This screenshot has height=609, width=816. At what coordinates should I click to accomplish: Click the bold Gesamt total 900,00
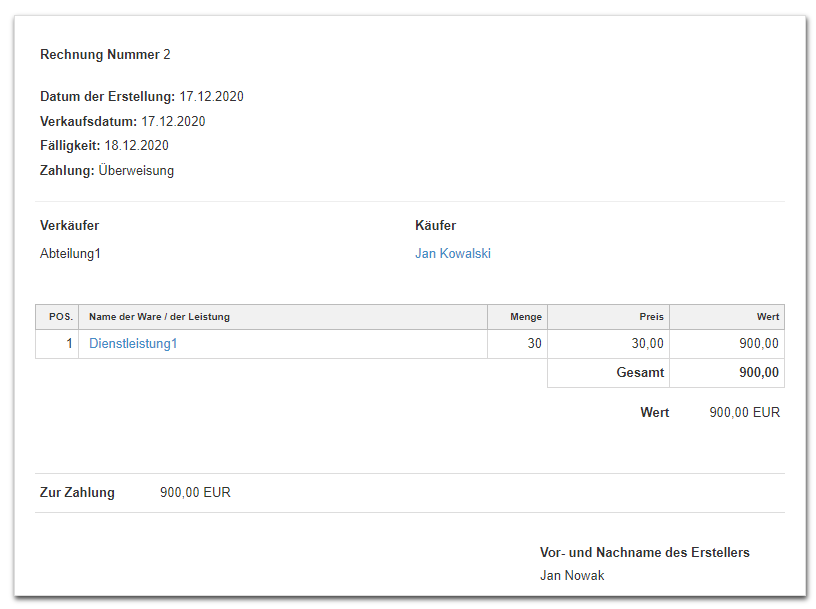(x=758, y=373)
